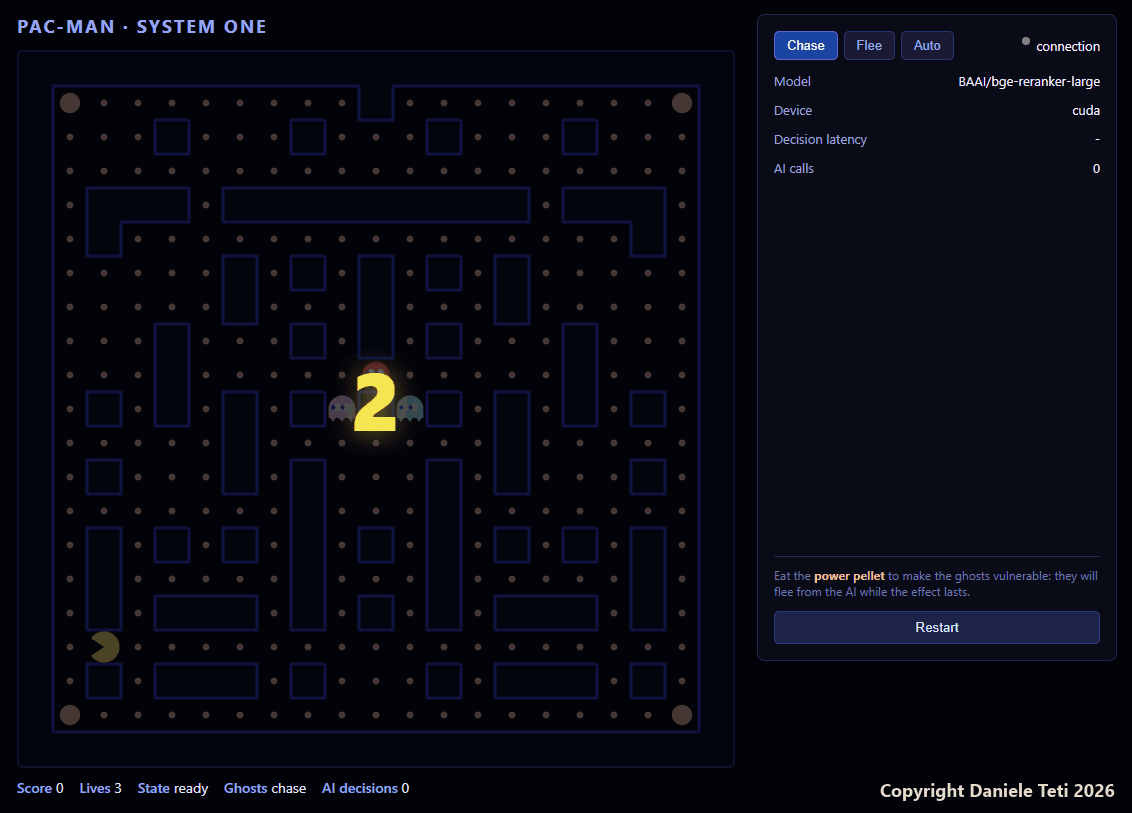Click the red ghost above the countdown
Screen dimensions: 1132x813
375,370
